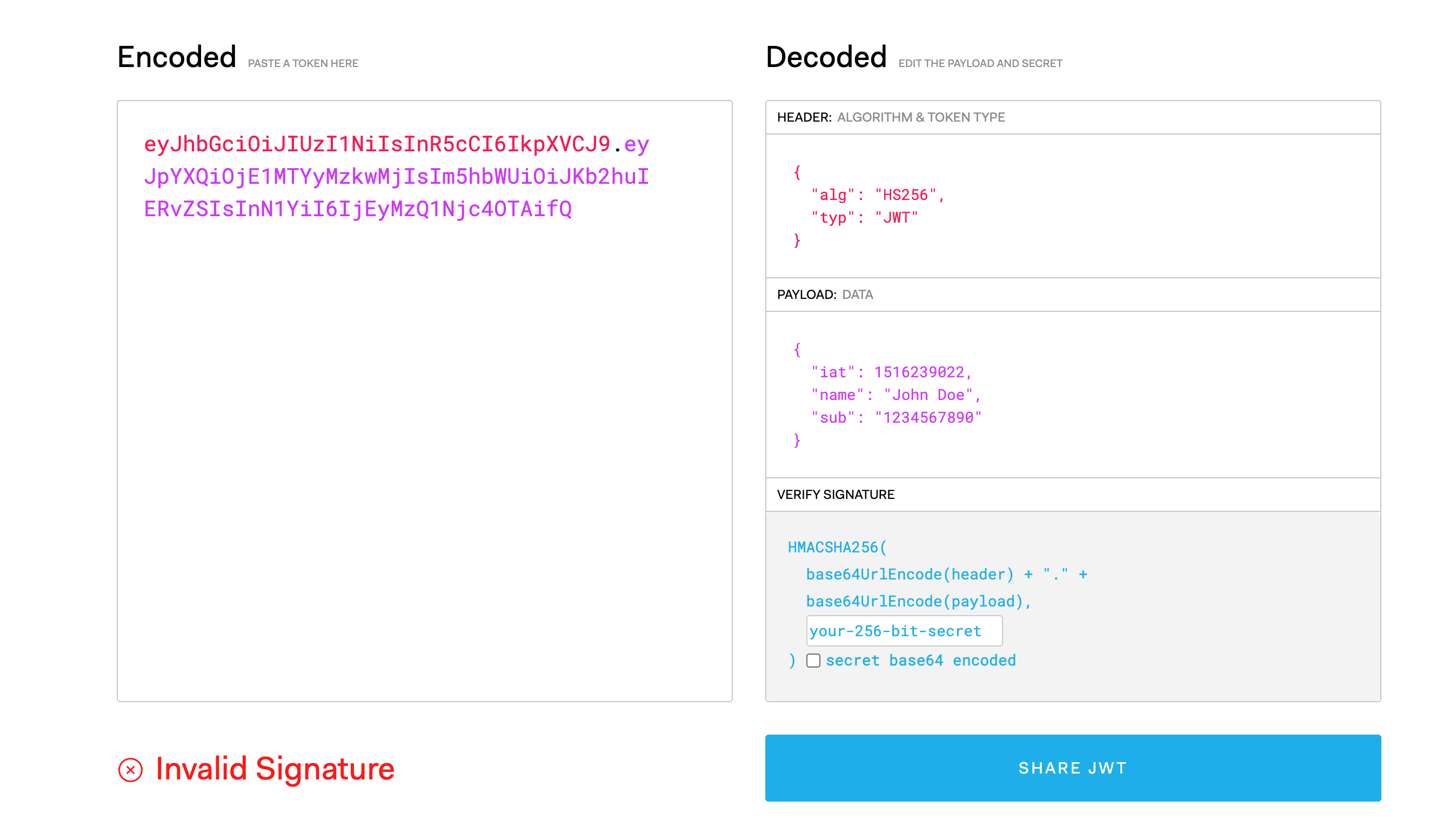Screen dimensions: 1456x840
Task: Click the "name": "John Doe" payload line
Action: pos(896,395)
